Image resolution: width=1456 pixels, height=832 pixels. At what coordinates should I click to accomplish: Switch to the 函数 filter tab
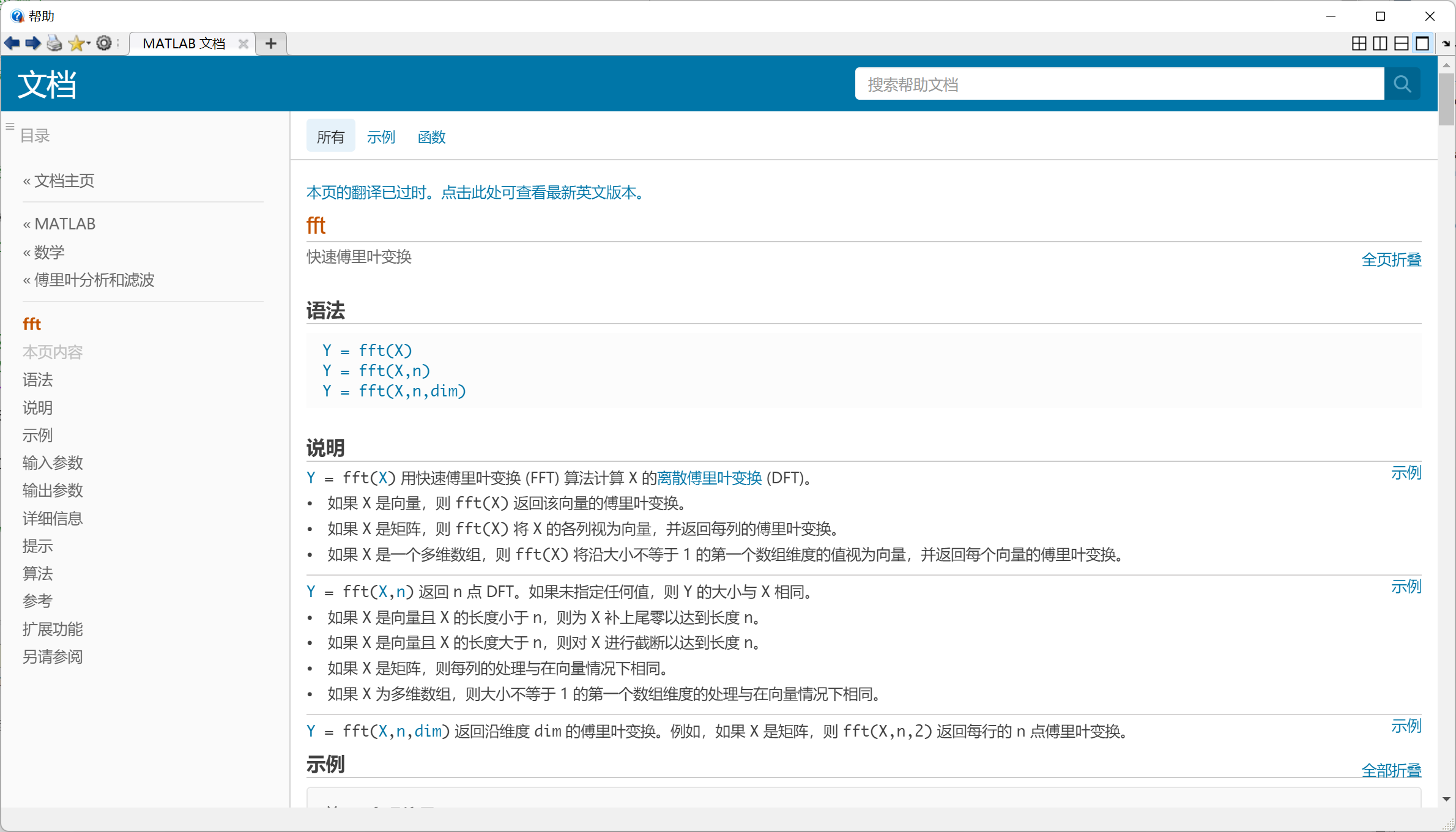click(431, 137)
